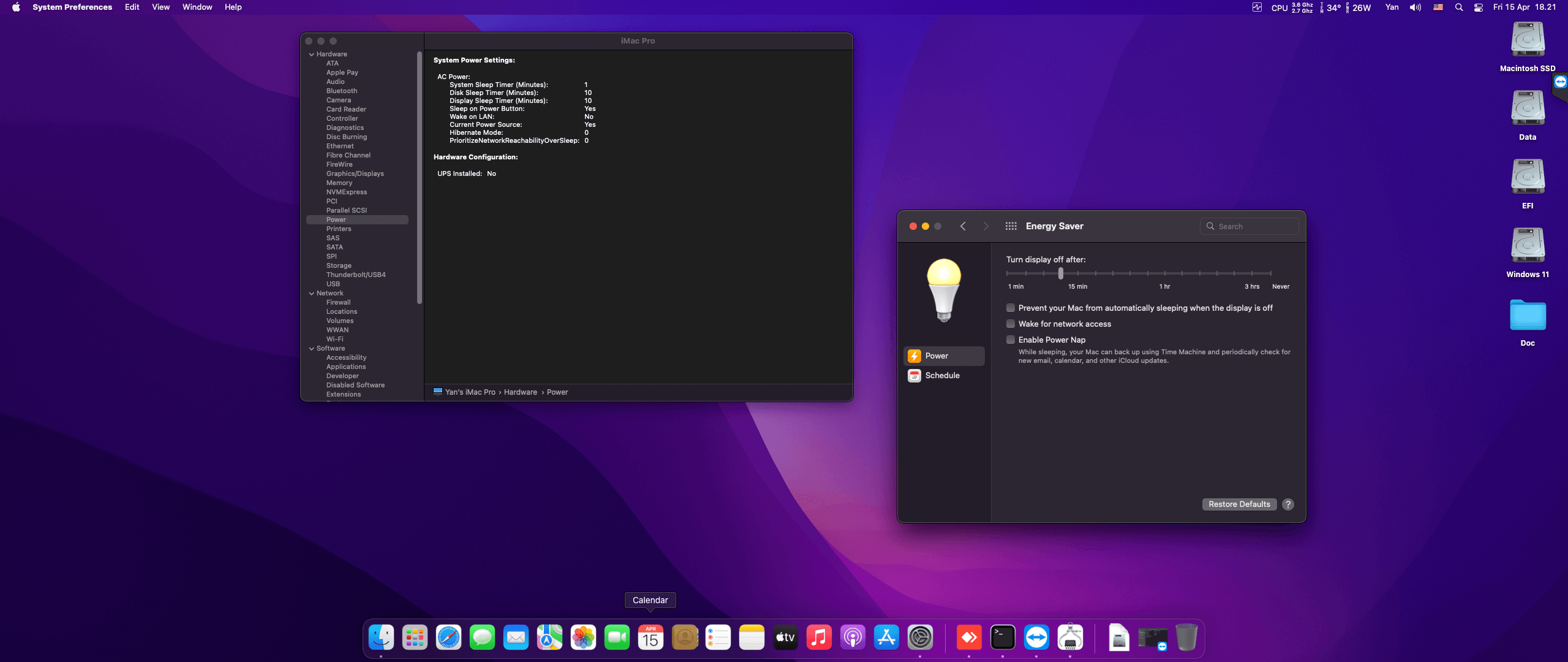Viewport: 1568px width, 662px height.
Task: Tick the Enable Power Nap checkbox
Action: click(x=1011, y=340)
